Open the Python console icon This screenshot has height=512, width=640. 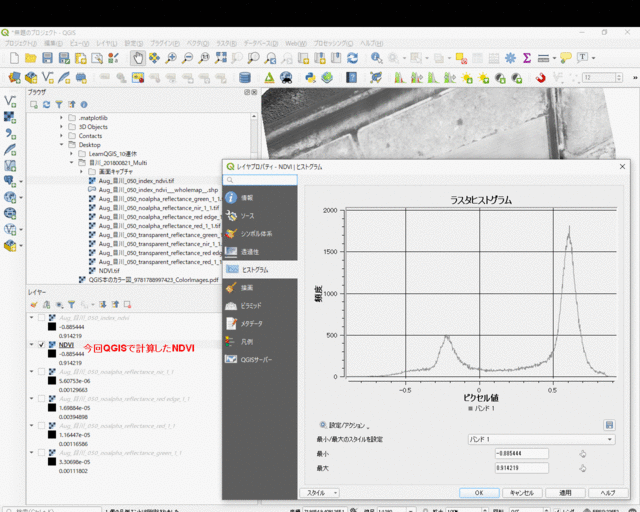click(x=310, y=77)
